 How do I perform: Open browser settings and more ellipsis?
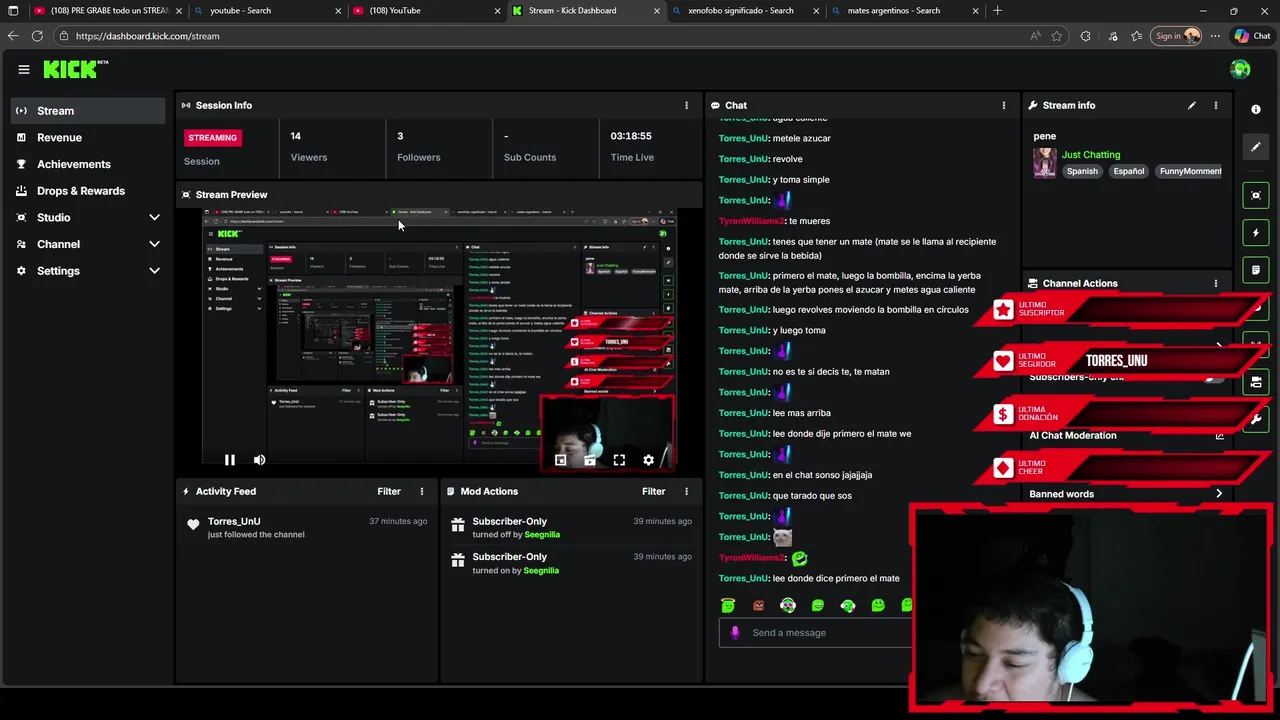[x=1215, y=36]
